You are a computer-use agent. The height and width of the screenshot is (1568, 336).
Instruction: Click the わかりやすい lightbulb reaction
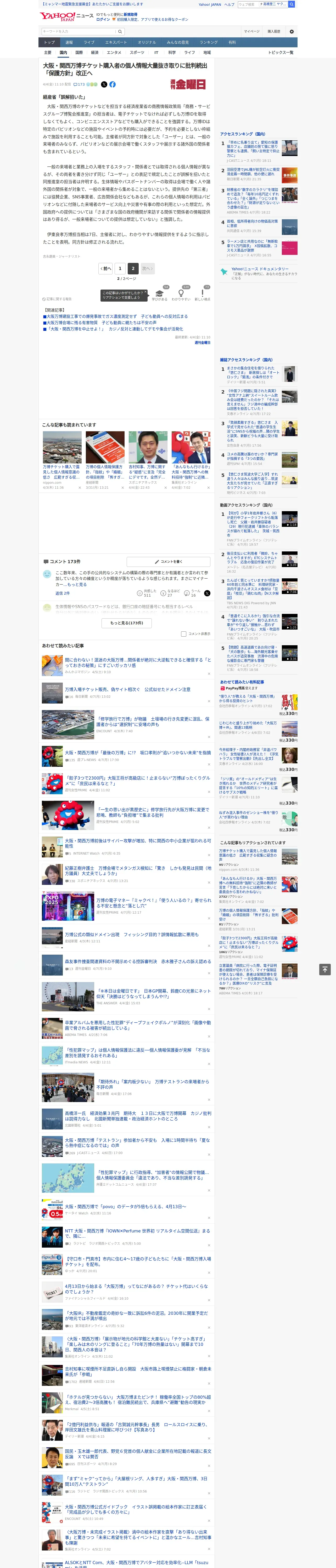(181, 294)
